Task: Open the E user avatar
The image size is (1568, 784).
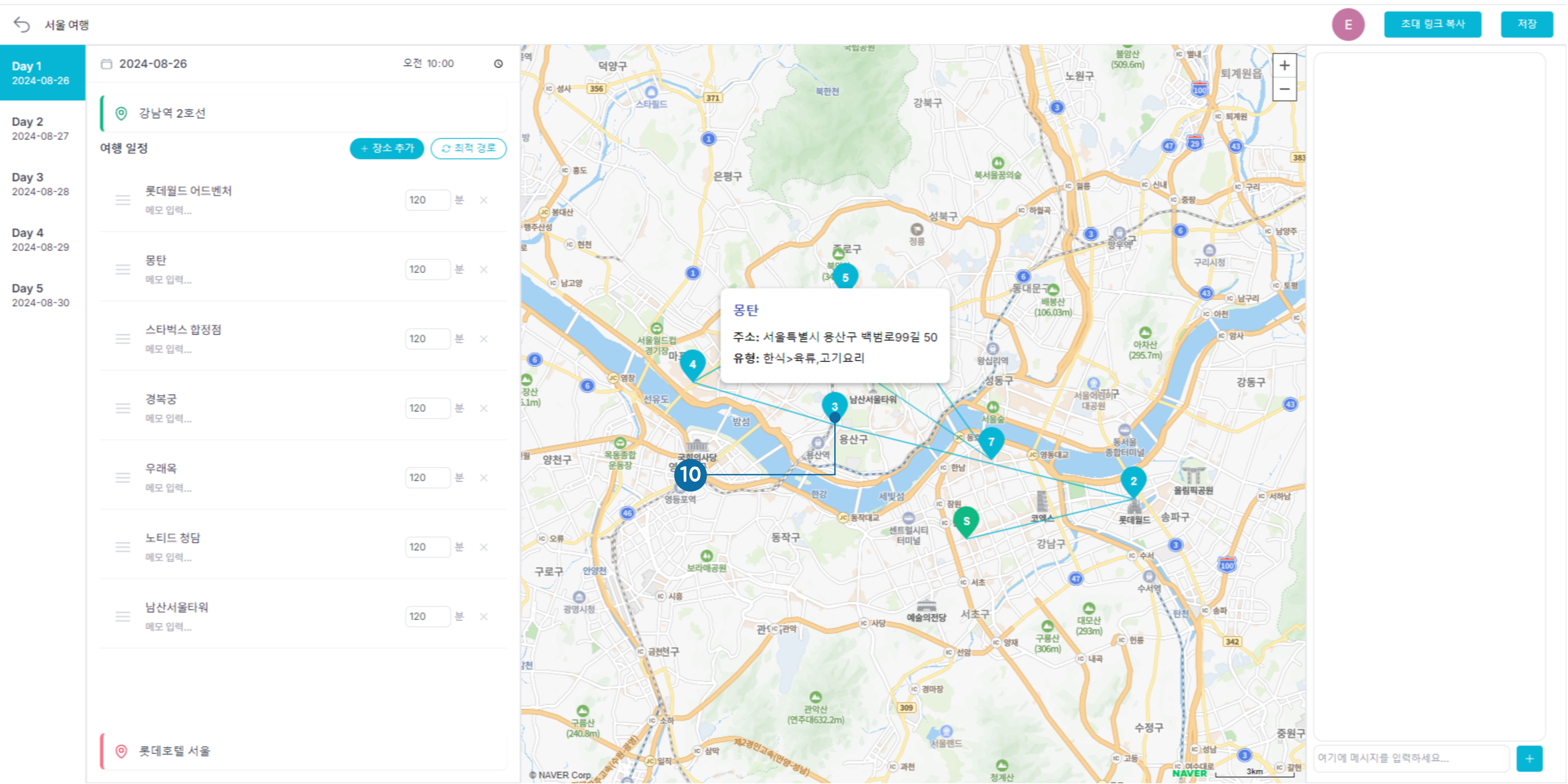Action: [x=1348, y=25]
